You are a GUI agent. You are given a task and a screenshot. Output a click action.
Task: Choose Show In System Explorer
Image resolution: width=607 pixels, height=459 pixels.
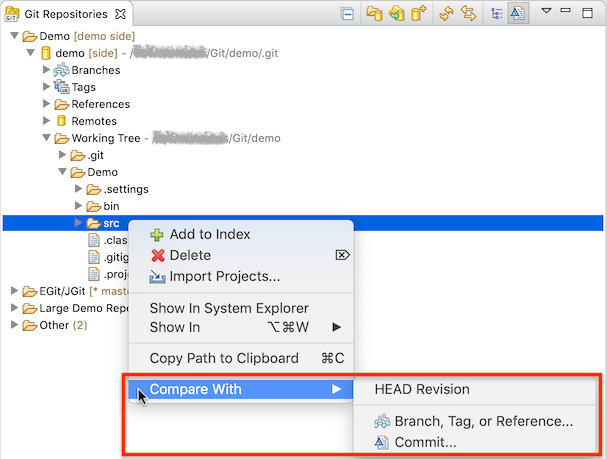[x=241, y=308]
